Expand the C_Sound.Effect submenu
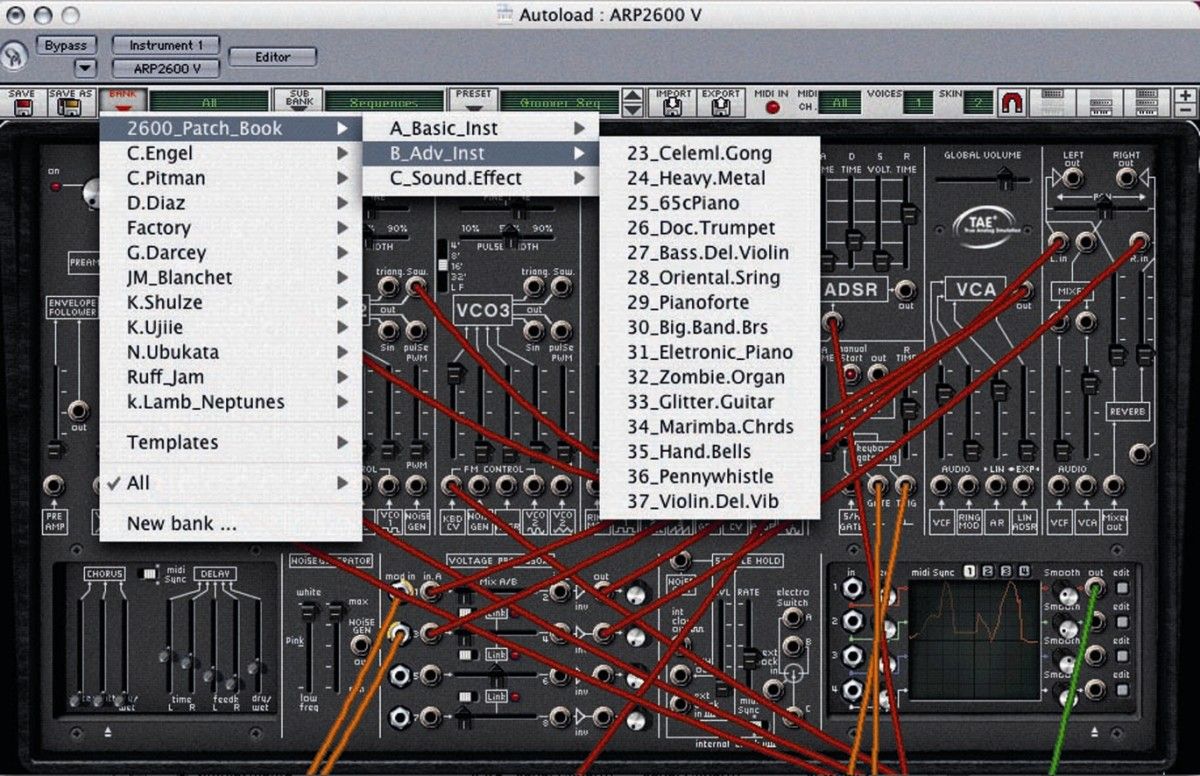This screenshot has width=1200, height=776. click(x=480, y=178)
